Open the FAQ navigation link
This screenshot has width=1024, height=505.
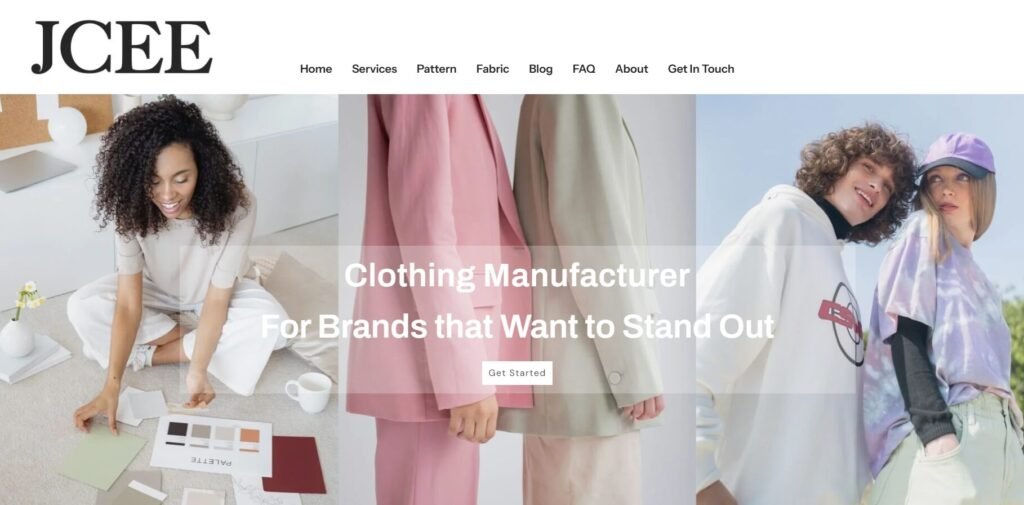[584, 69]
